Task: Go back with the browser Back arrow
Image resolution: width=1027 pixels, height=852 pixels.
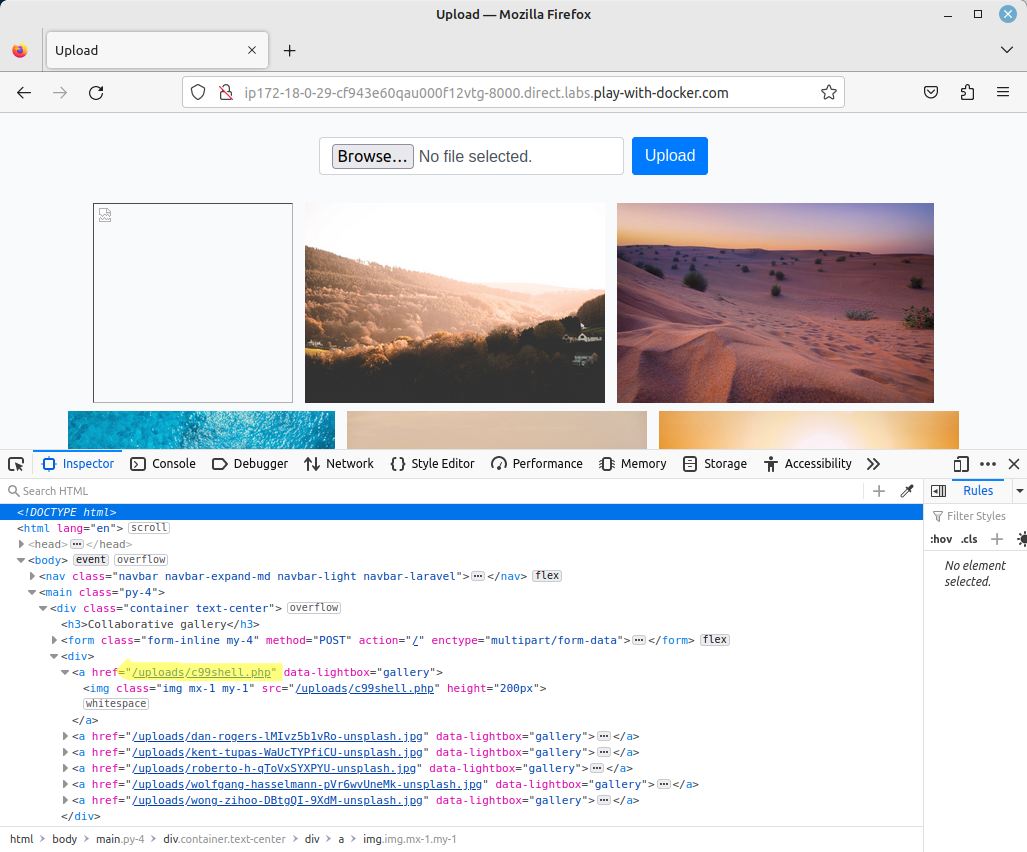Action: click(24, 92)
